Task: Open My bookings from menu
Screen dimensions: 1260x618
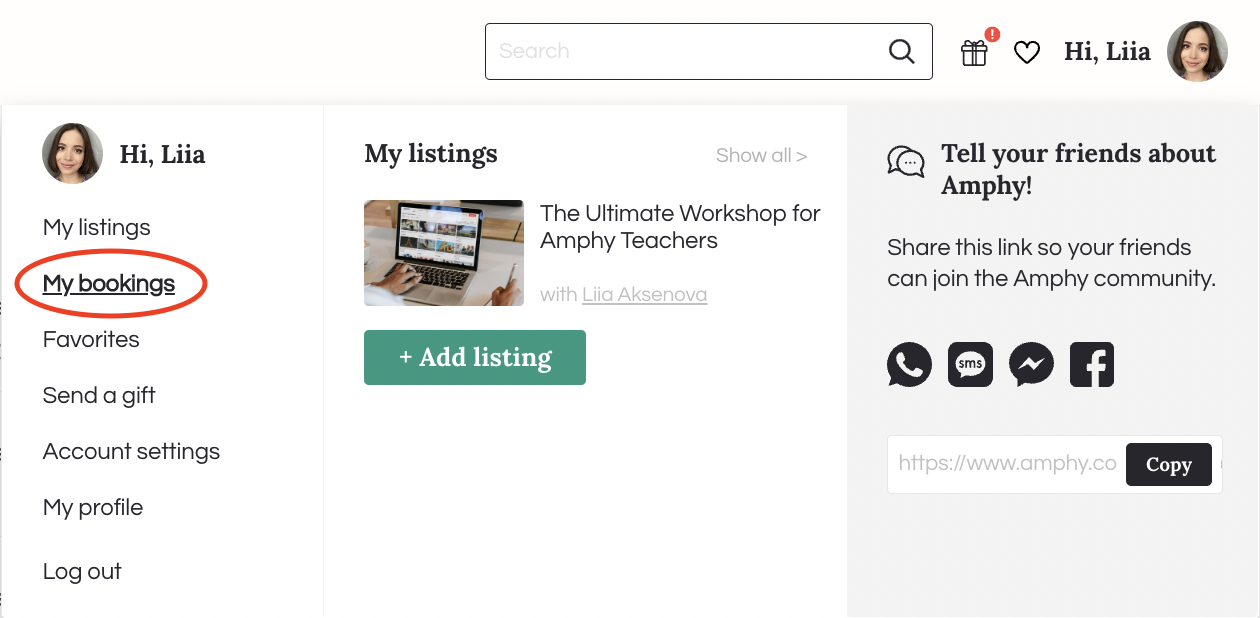Action: tap(109, 284)
